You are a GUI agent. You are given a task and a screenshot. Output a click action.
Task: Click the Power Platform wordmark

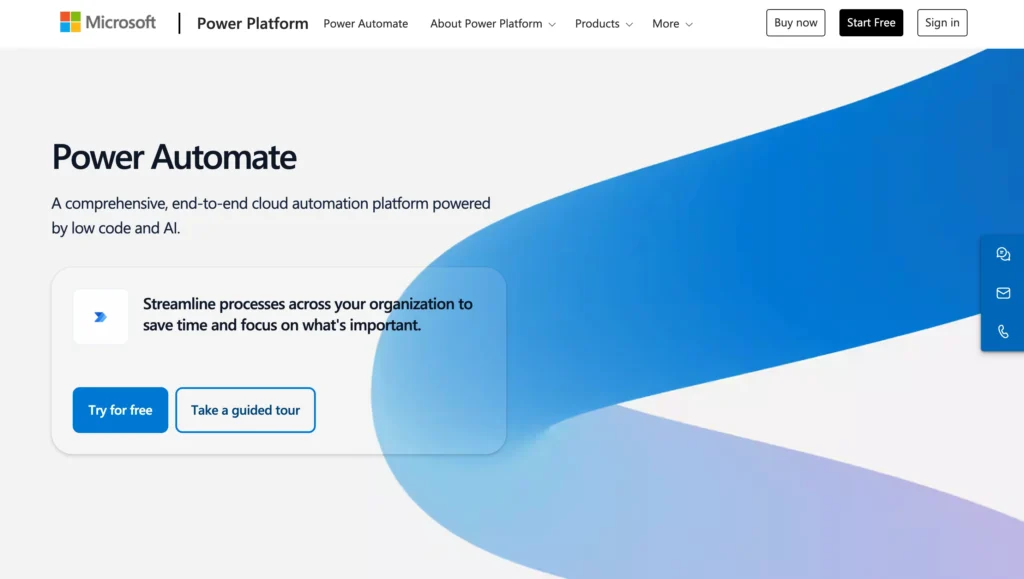pos(252,23)
